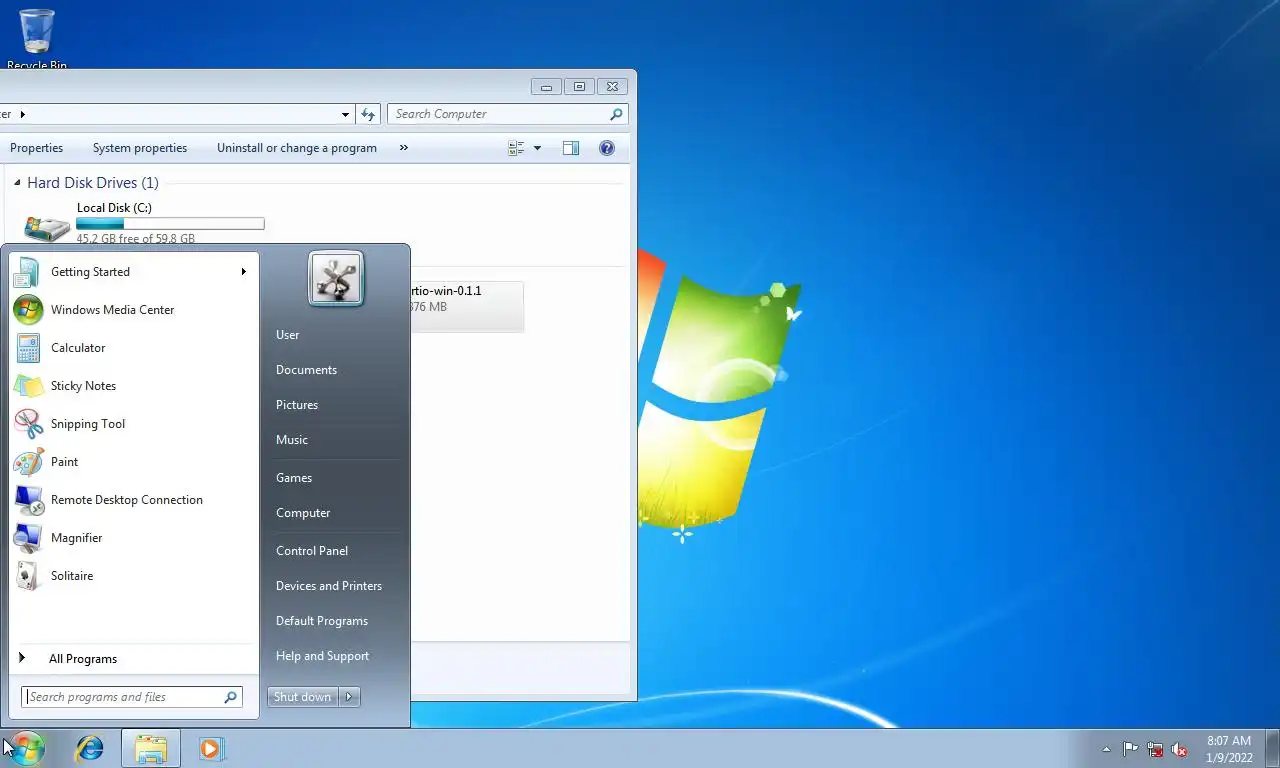Viewport: 1280px width, 768px height.
Task: Click the network status tray icon
Action: 1155,749
